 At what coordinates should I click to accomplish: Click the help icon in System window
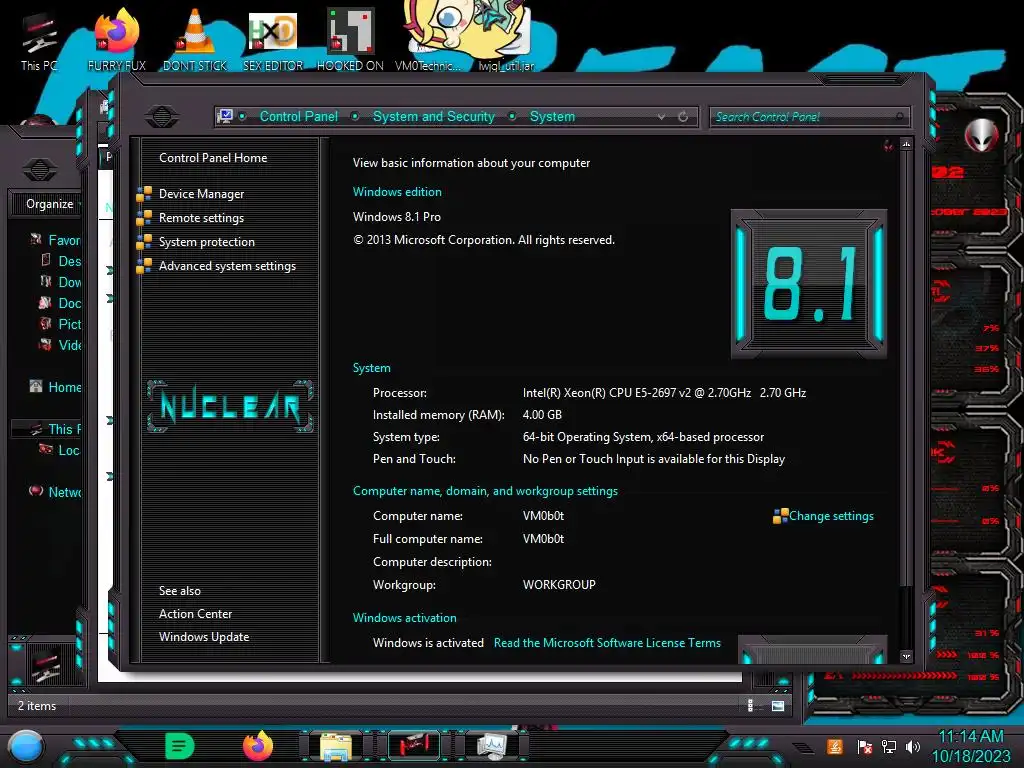(888, 145)
